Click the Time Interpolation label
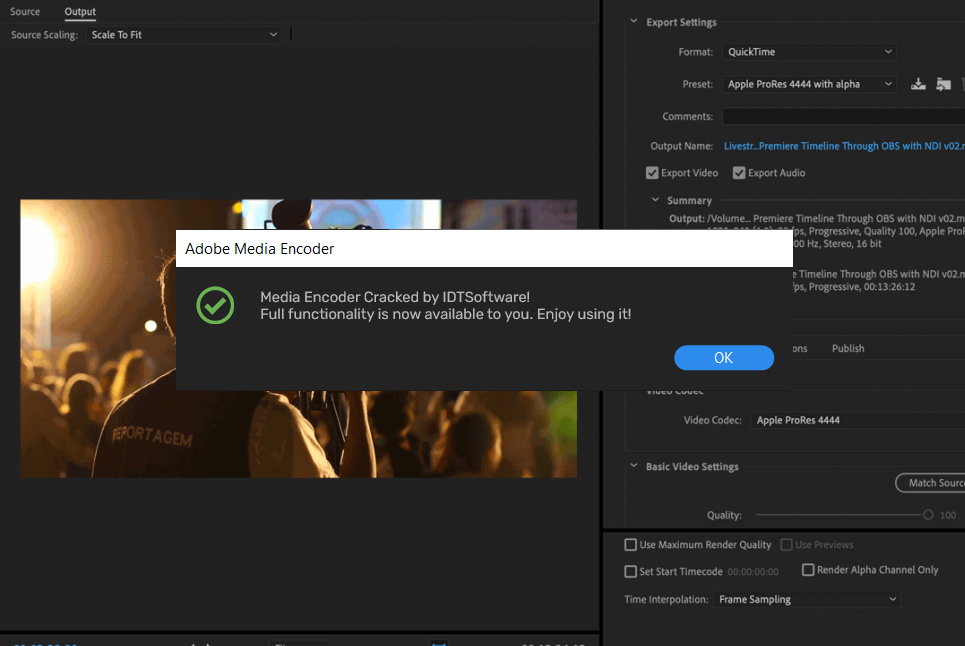Viewport: 965px width, 646px height. tap(666, 599)
